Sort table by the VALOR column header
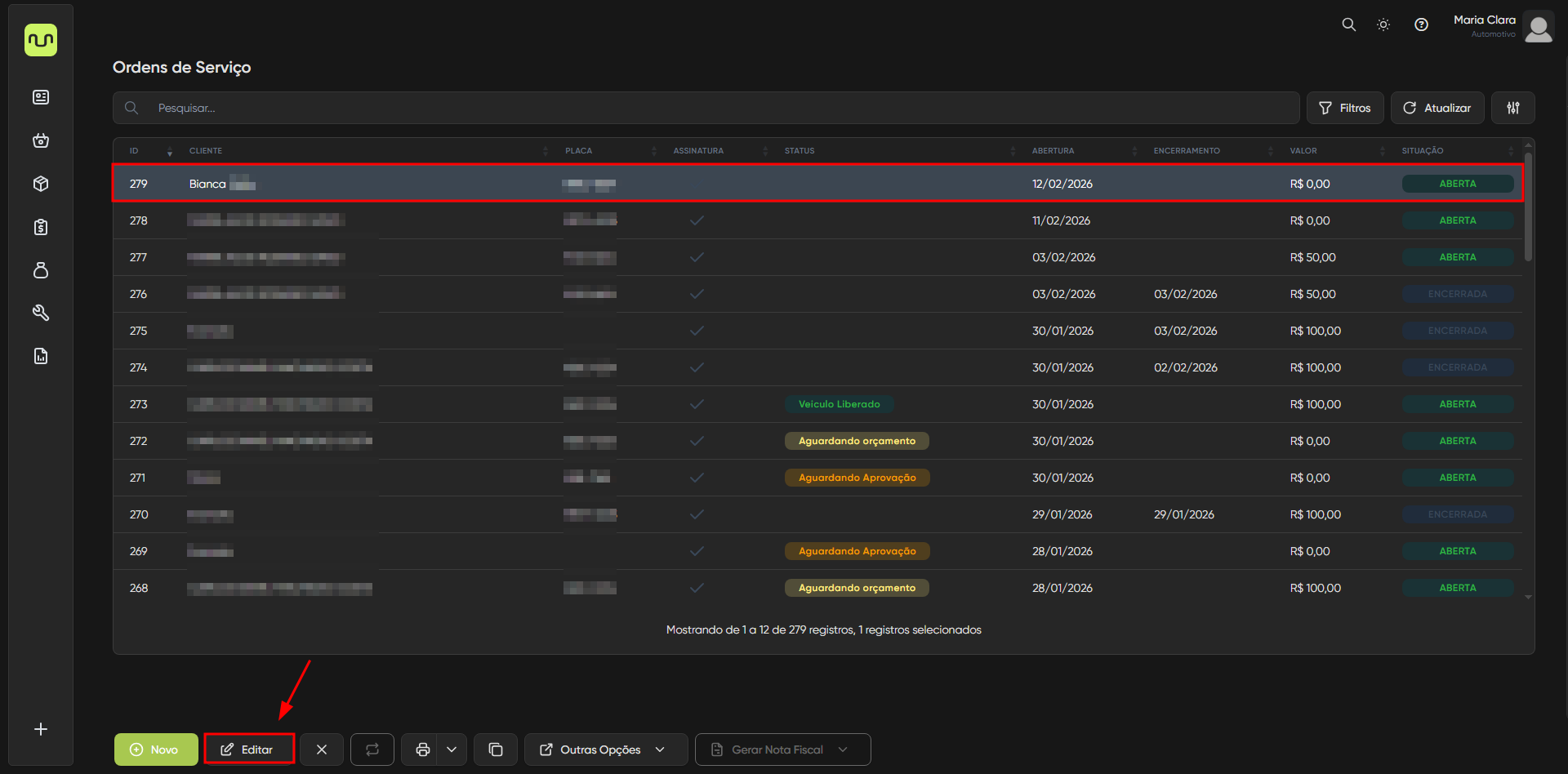This screenshot has width=1568, height=774. click(x=1303, y=151)
